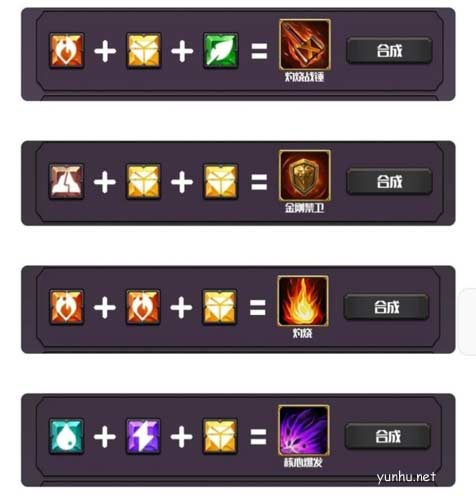Select the brown cracked rock gem
Screen dimensions: 476x499
[66, 181]
